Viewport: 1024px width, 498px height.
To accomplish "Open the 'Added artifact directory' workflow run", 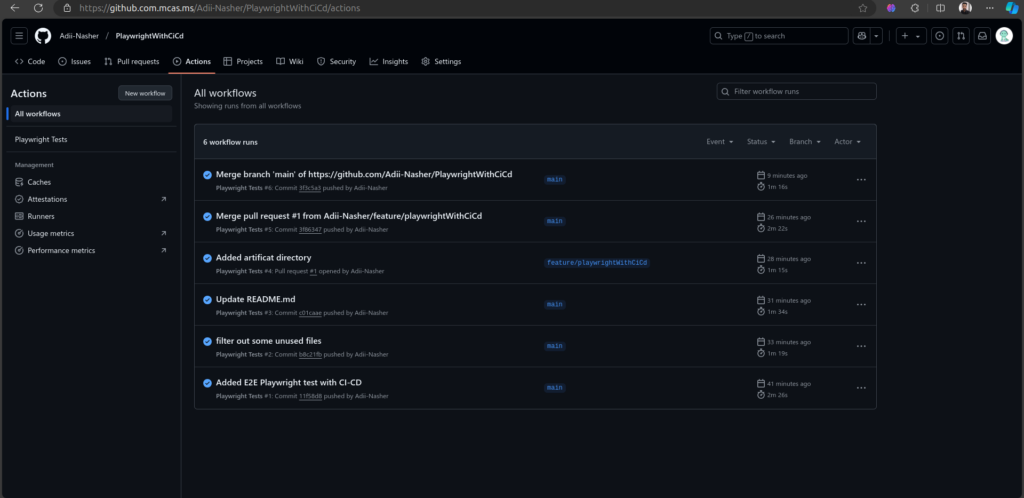I will (x=263, y=258).
